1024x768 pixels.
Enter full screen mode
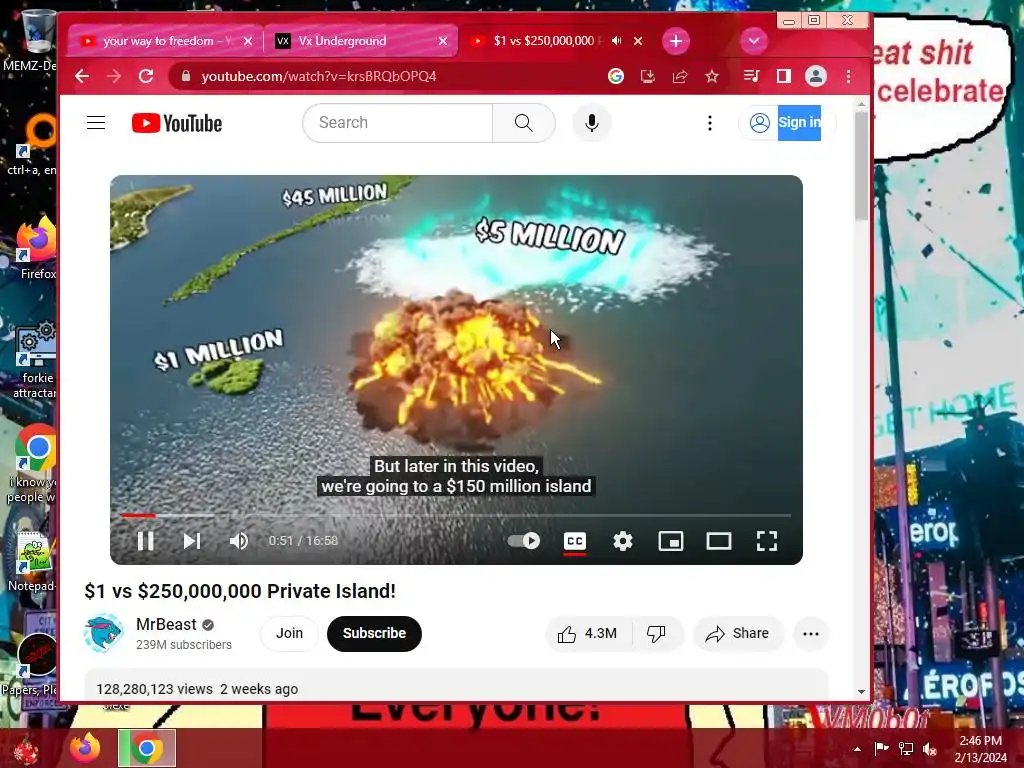point(767,541)
